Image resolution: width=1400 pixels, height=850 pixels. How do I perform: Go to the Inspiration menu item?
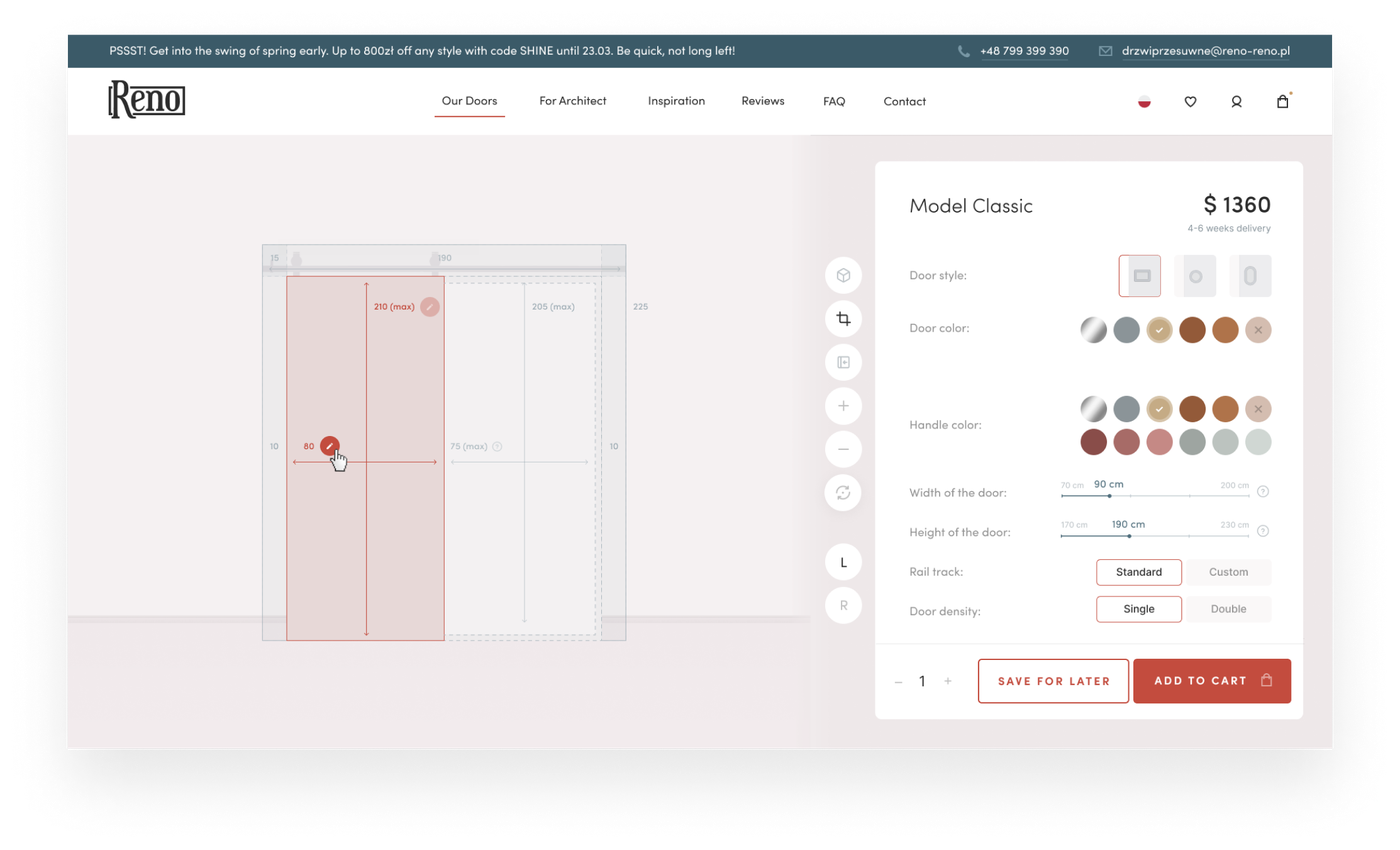tap(676, 101)
